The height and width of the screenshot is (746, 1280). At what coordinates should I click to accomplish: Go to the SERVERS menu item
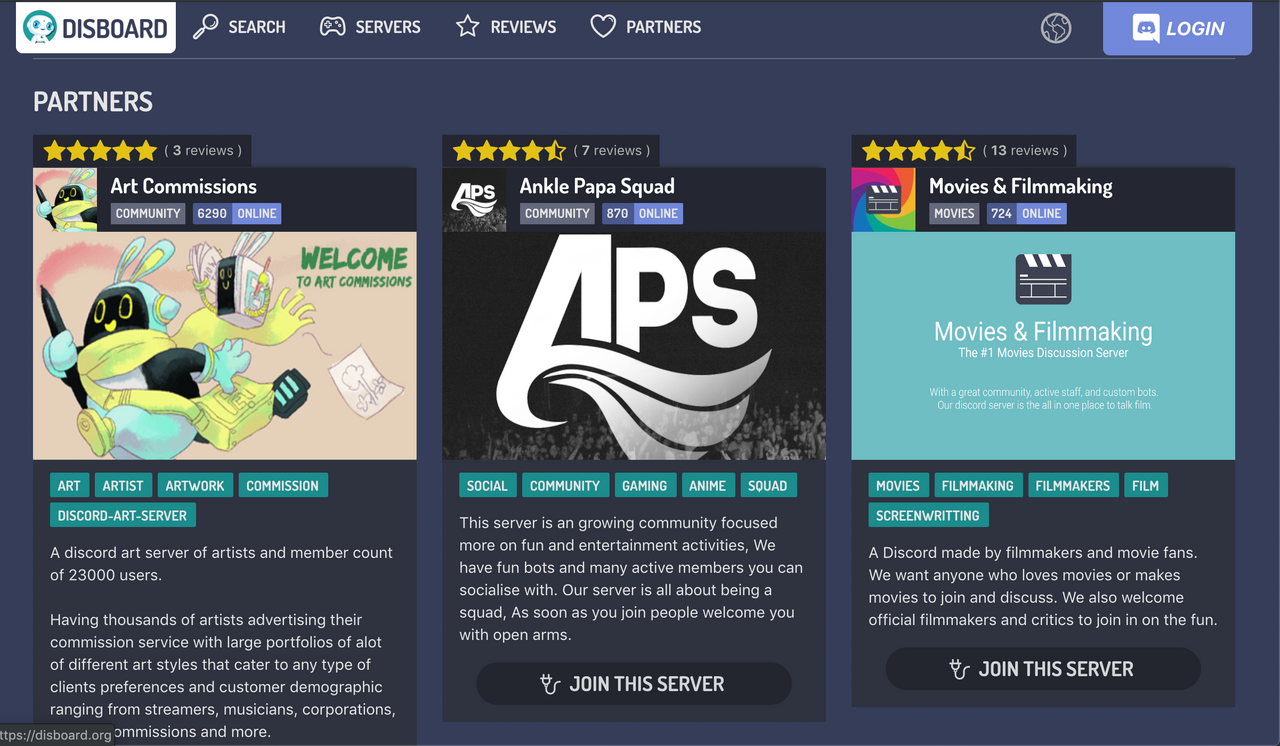coord(370,27)
